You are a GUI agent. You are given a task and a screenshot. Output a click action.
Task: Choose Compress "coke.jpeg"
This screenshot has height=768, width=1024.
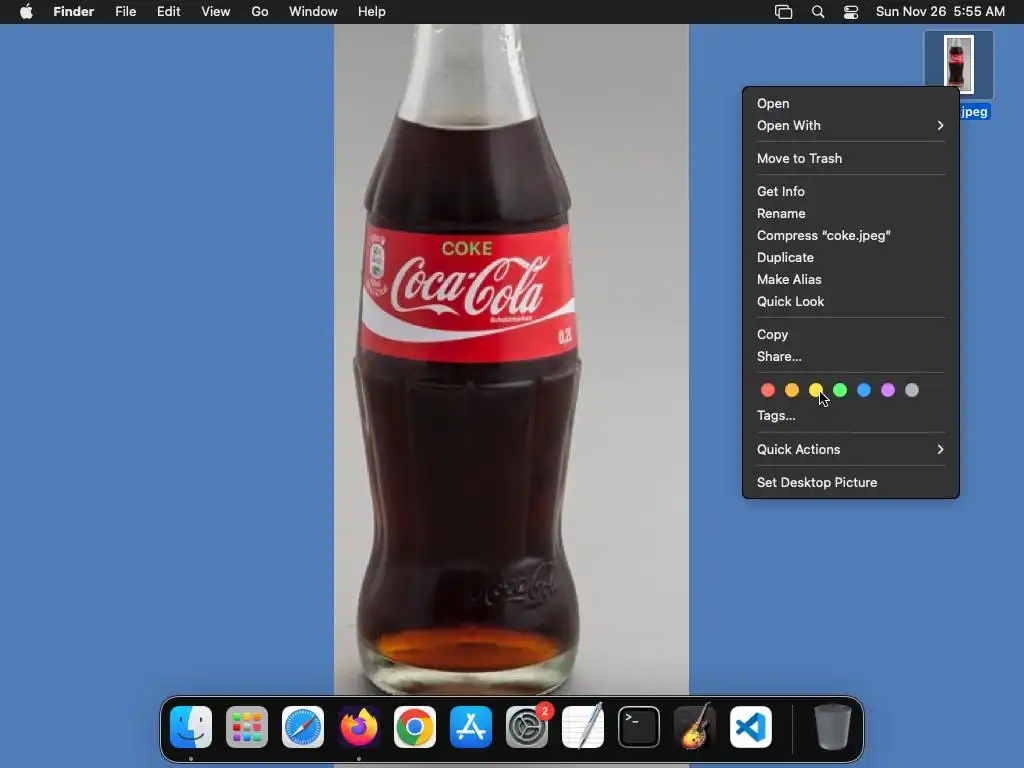850,235
